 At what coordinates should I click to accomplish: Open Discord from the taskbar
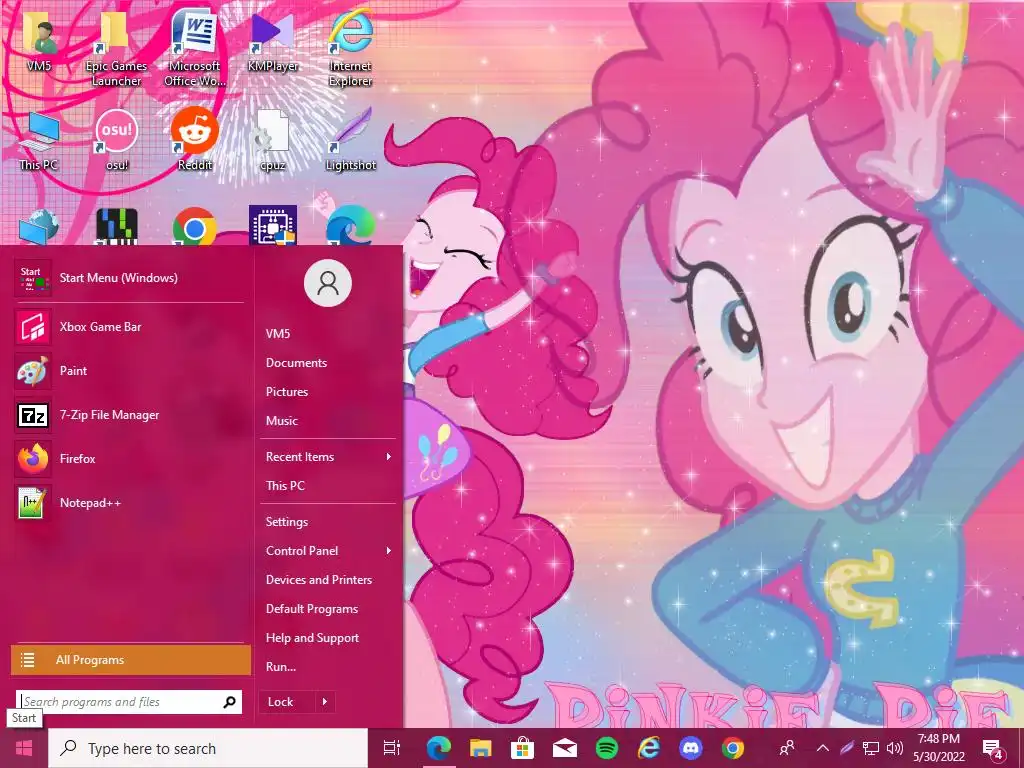tap(690, 748)
